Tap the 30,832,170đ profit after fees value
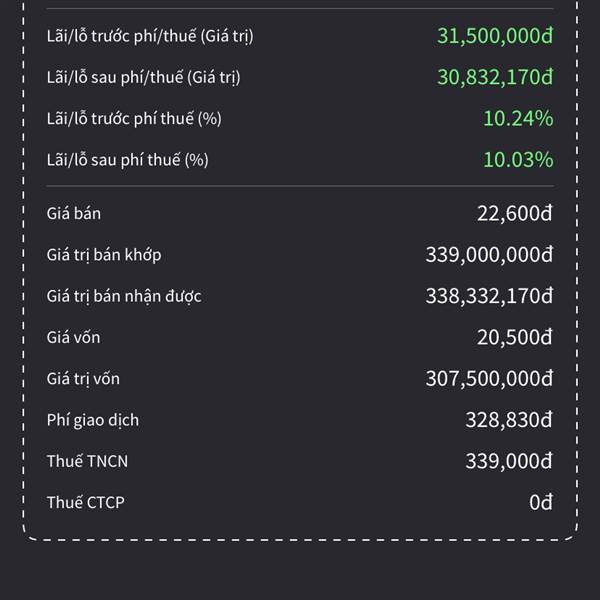The height and width of the screenshot is (600, 600). click(x=495, y=77)
